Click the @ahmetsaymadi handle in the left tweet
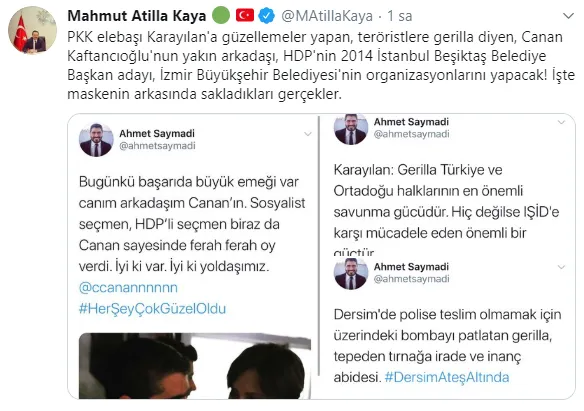The height and width of the screenshot is (411, 584). (x=157, y=146)
